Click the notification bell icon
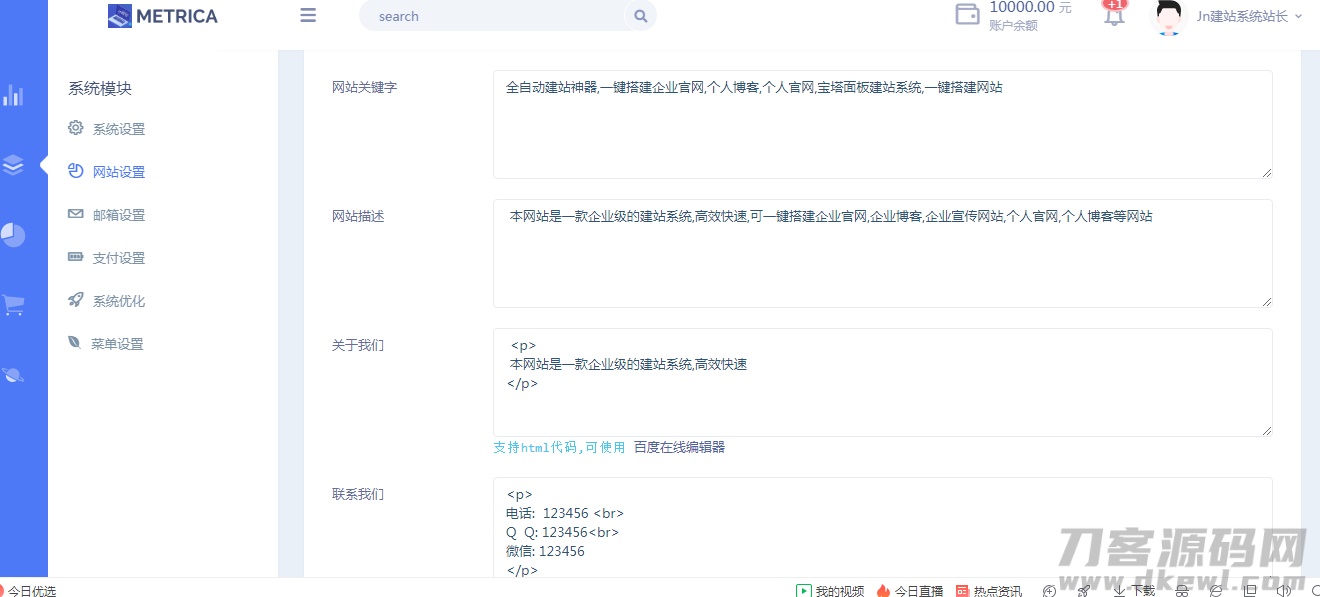The width and height of the screenshot is (1320, 597). pyautogui.click(x=1114, y=16)
